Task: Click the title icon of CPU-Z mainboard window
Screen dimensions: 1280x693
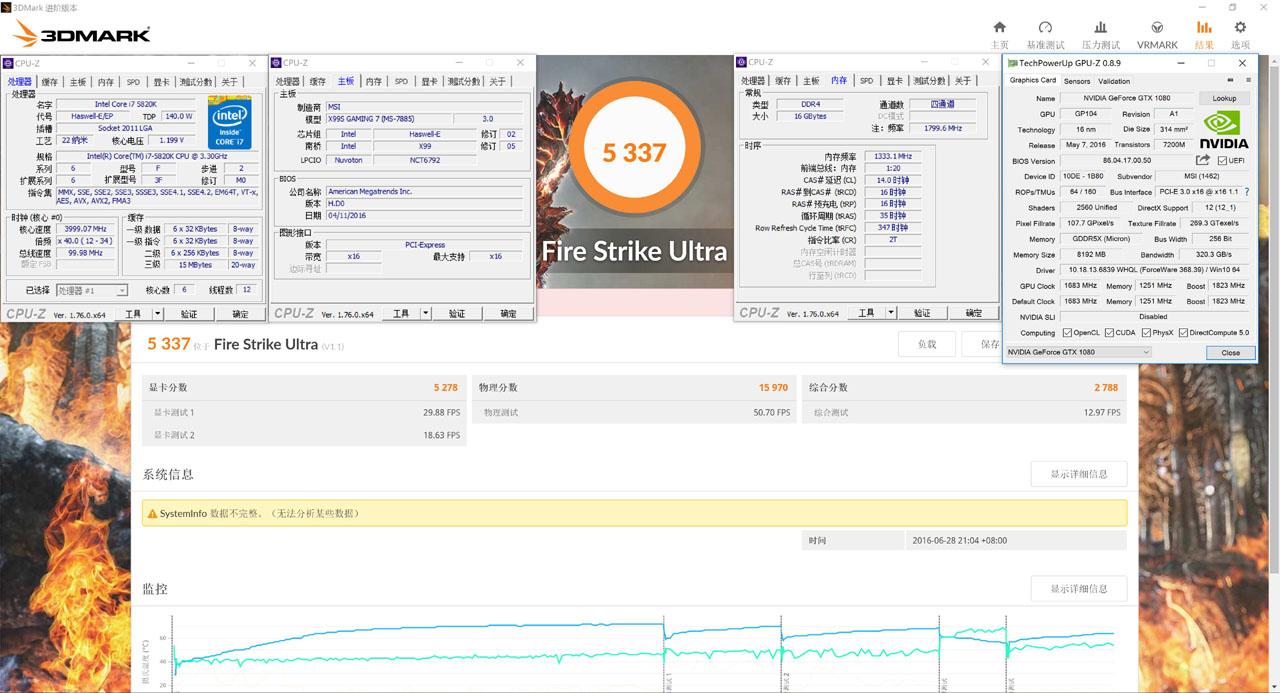Action: click(x=277, y=63)
